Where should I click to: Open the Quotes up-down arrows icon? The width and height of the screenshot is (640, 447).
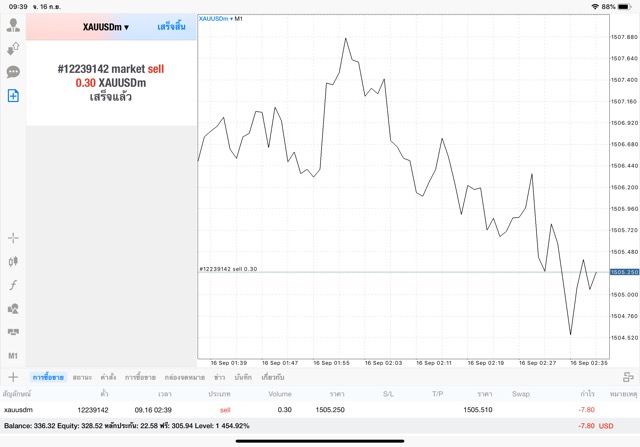[x=13, y=48]
